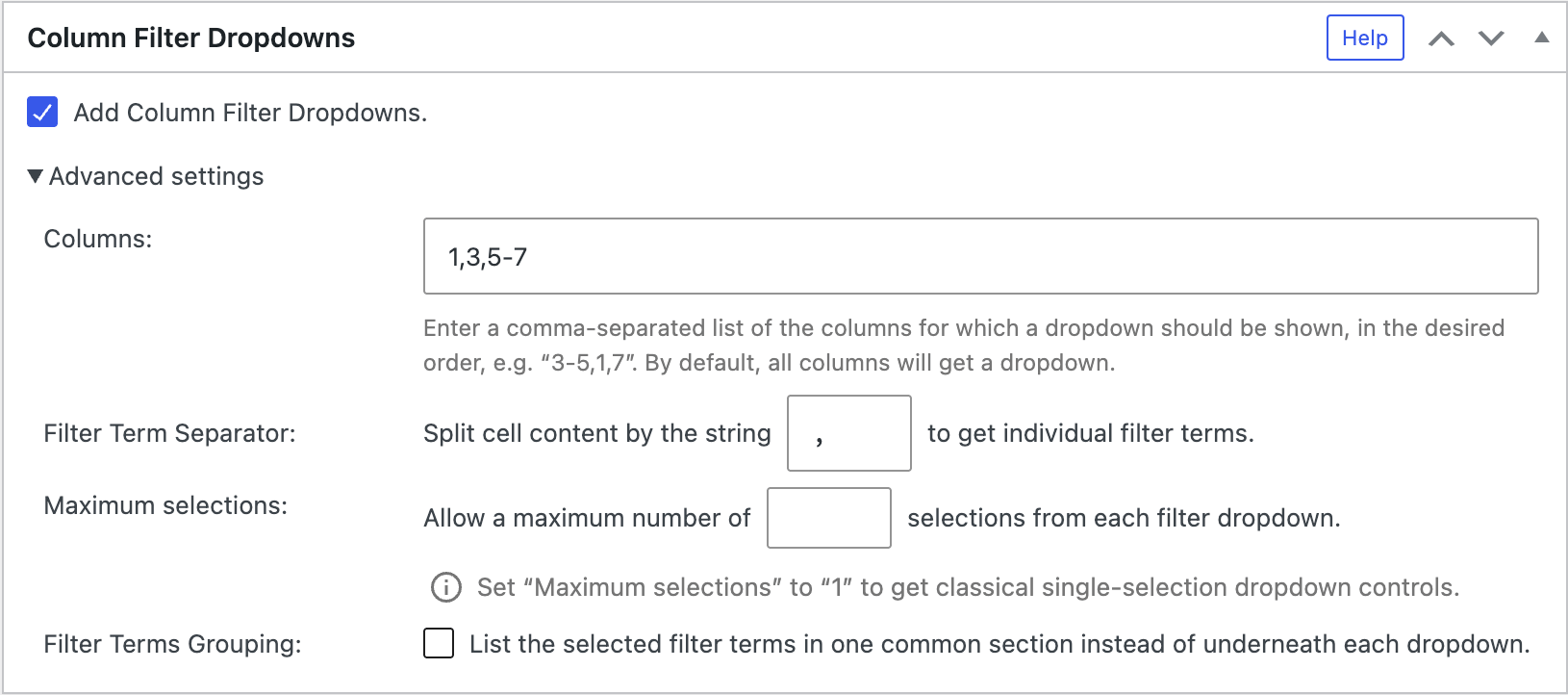Click the downward chevron in the panel header
Viewport: 1568px width, 695px height.
pos(1492,38)
